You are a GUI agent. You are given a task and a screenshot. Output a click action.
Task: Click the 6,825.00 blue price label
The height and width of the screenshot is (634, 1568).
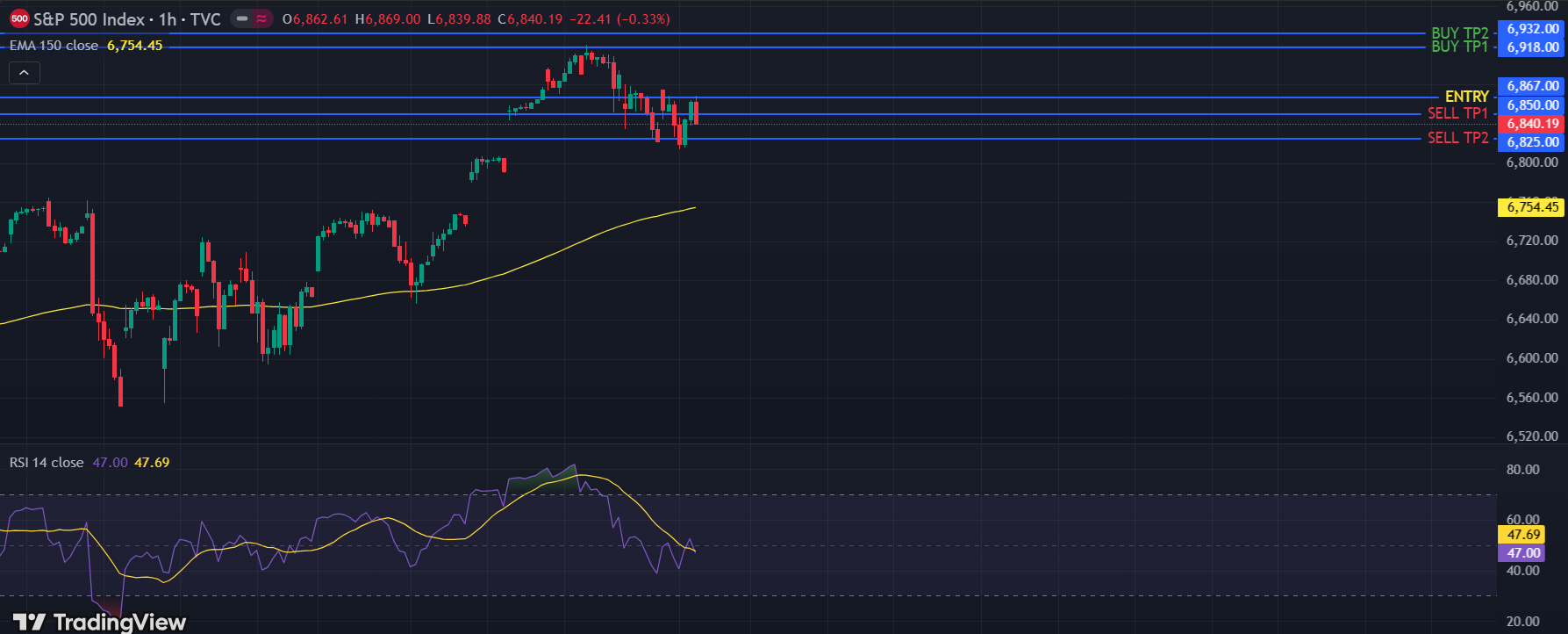tap(1532, 142)
